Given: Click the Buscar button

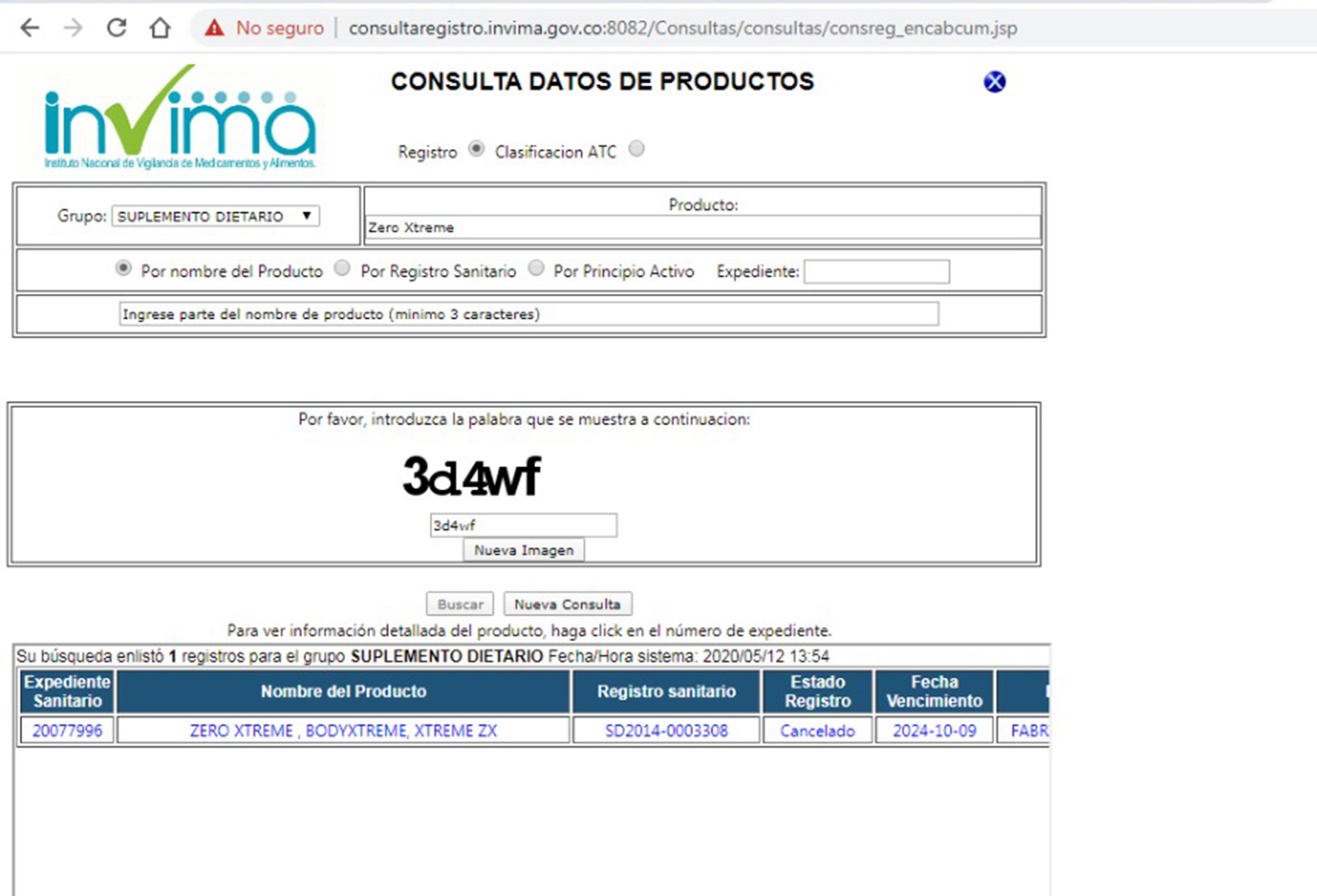Looking at the screenshot, I should point(460,604).
